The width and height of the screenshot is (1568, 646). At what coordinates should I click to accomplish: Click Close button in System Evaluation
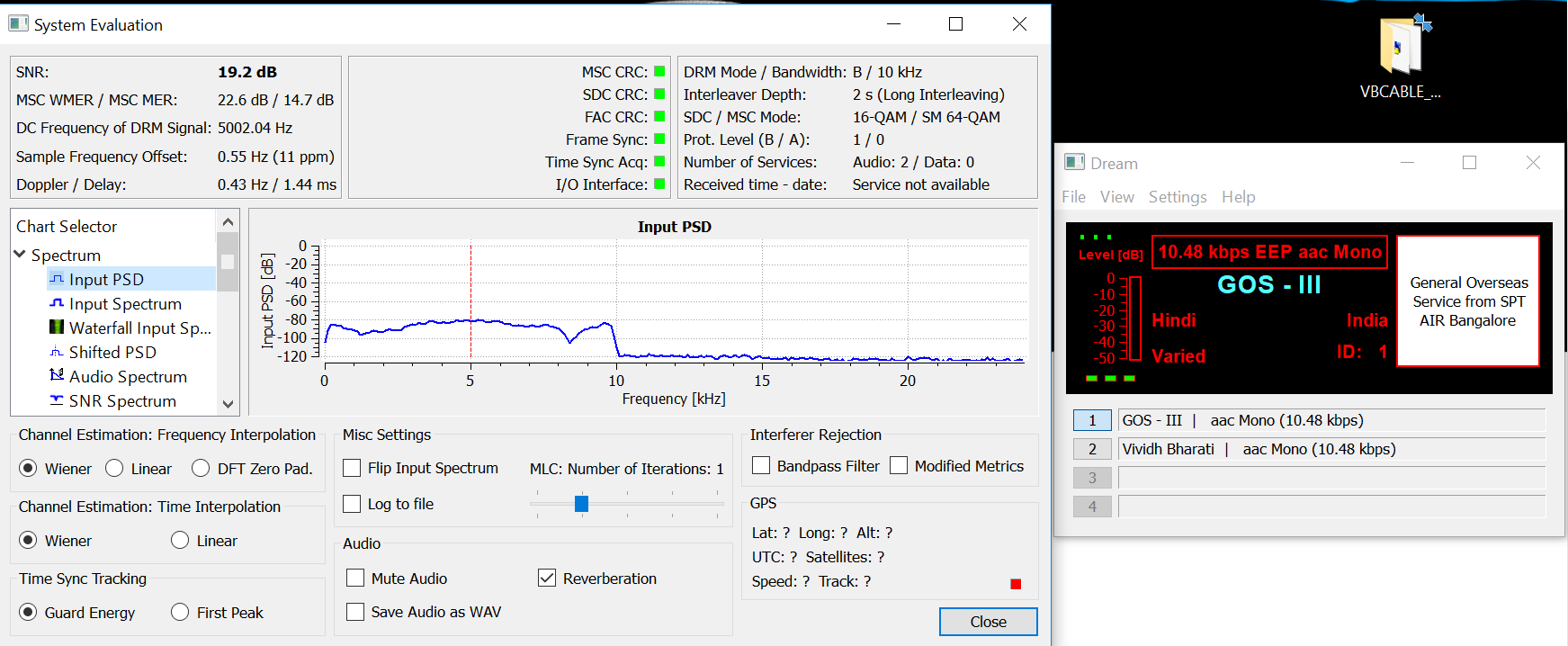pyautogui.click(x=988, y=622)
